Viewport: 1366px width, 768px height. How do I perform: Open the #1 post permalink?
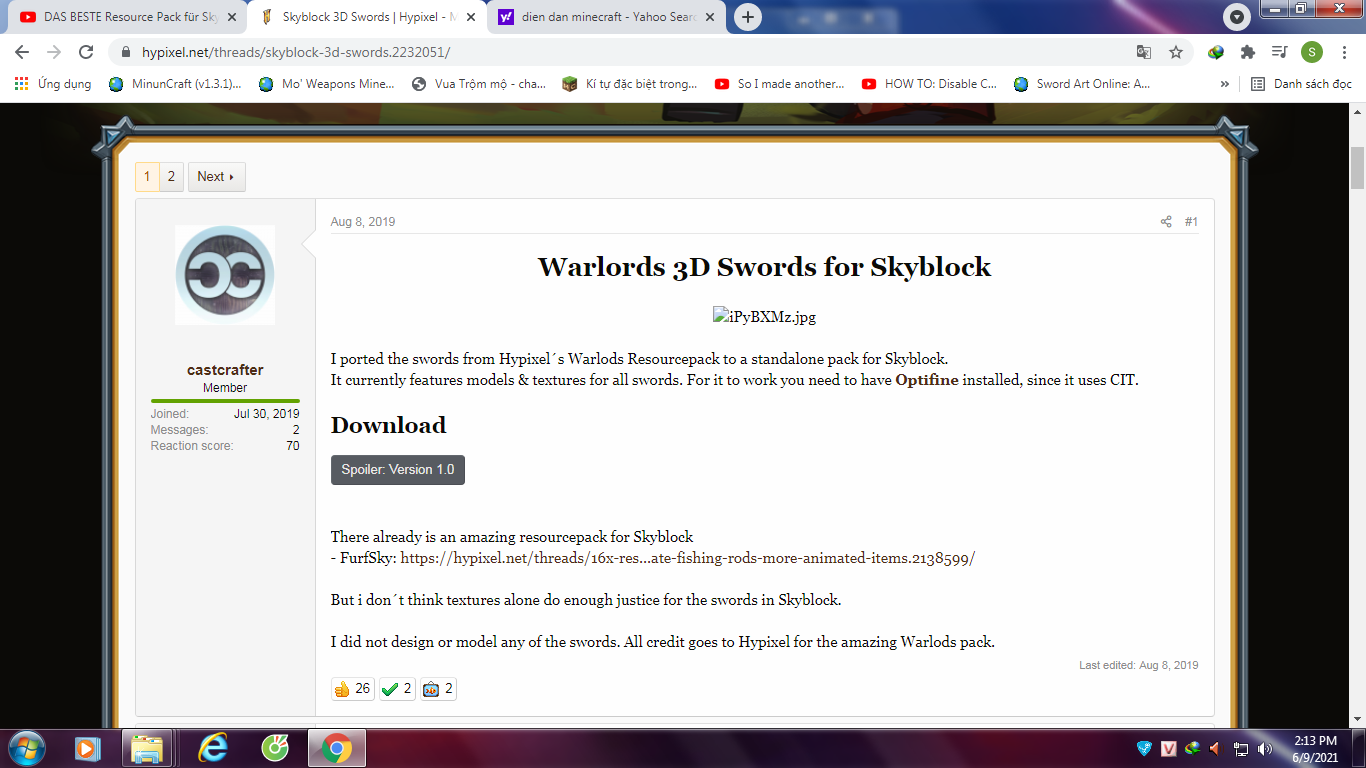click(1191, 222)
